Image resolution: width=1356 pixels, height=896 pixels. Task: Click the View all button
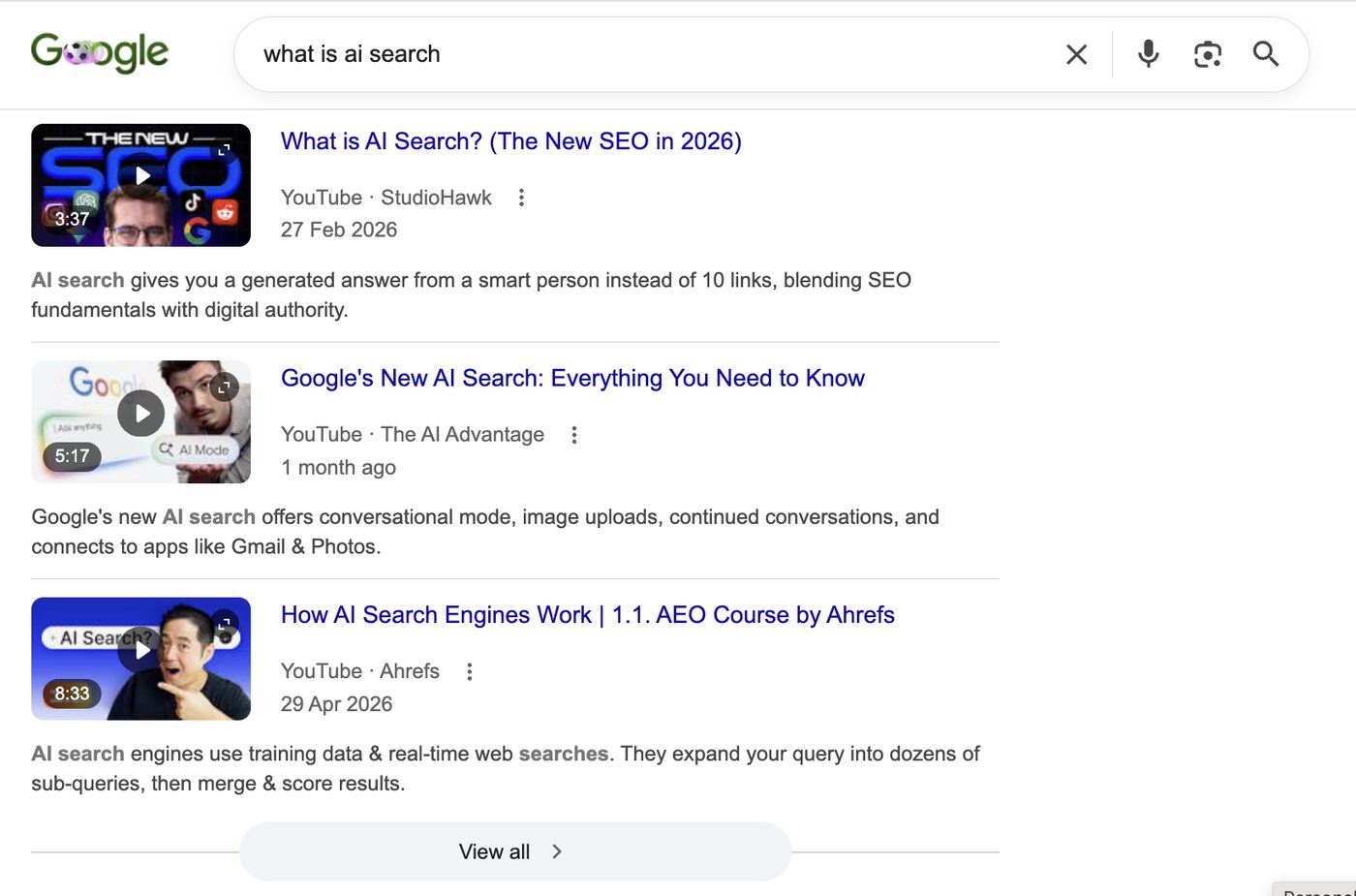(x=515, y=851)
